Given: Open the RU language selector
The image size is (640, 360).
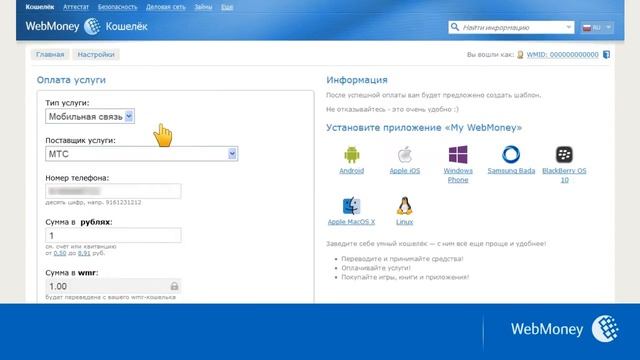Looking at the screenshot, I should pos(597,27).
